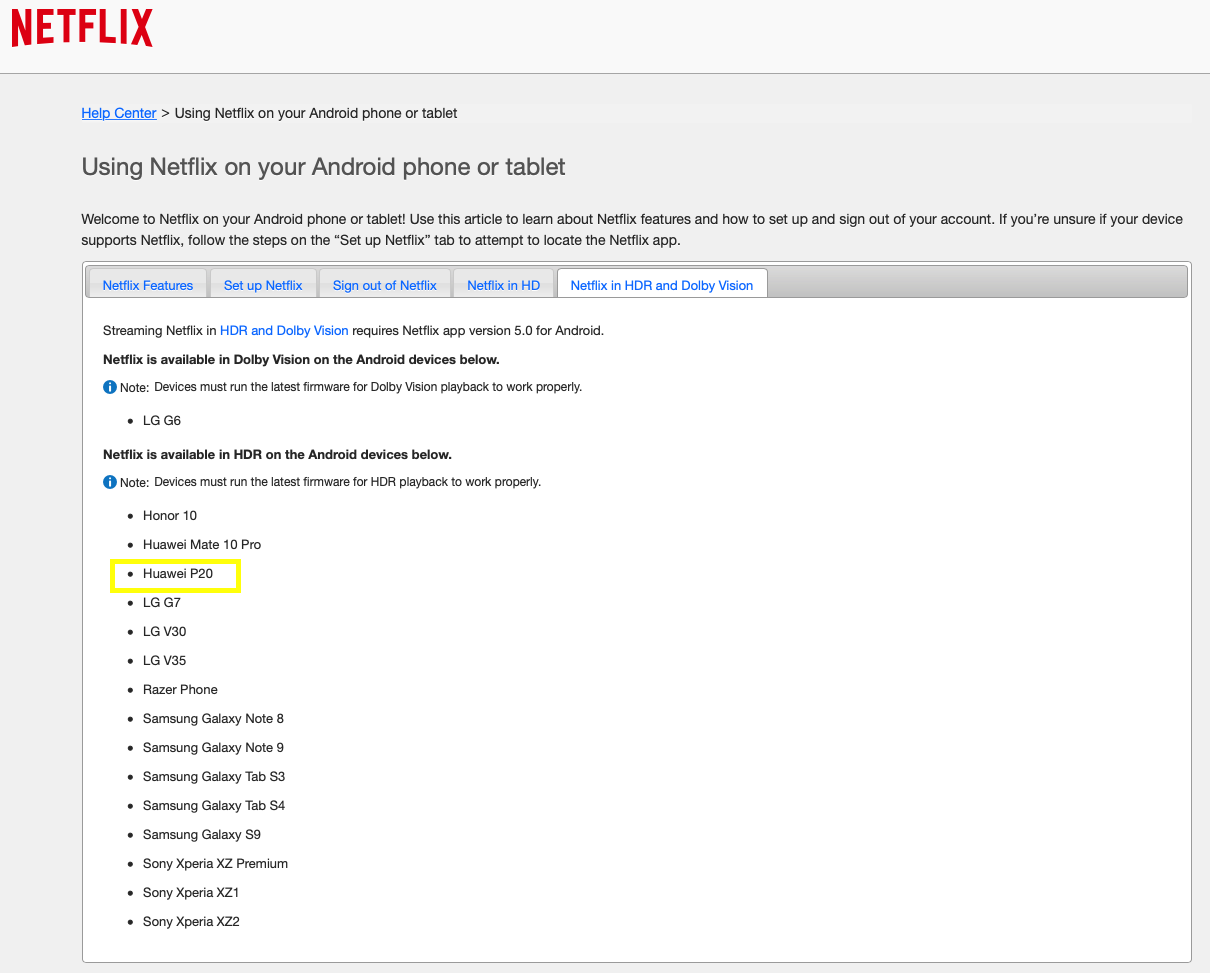Switch to the Netflix Features tab
1210x973 pixels.
point(148,285)
